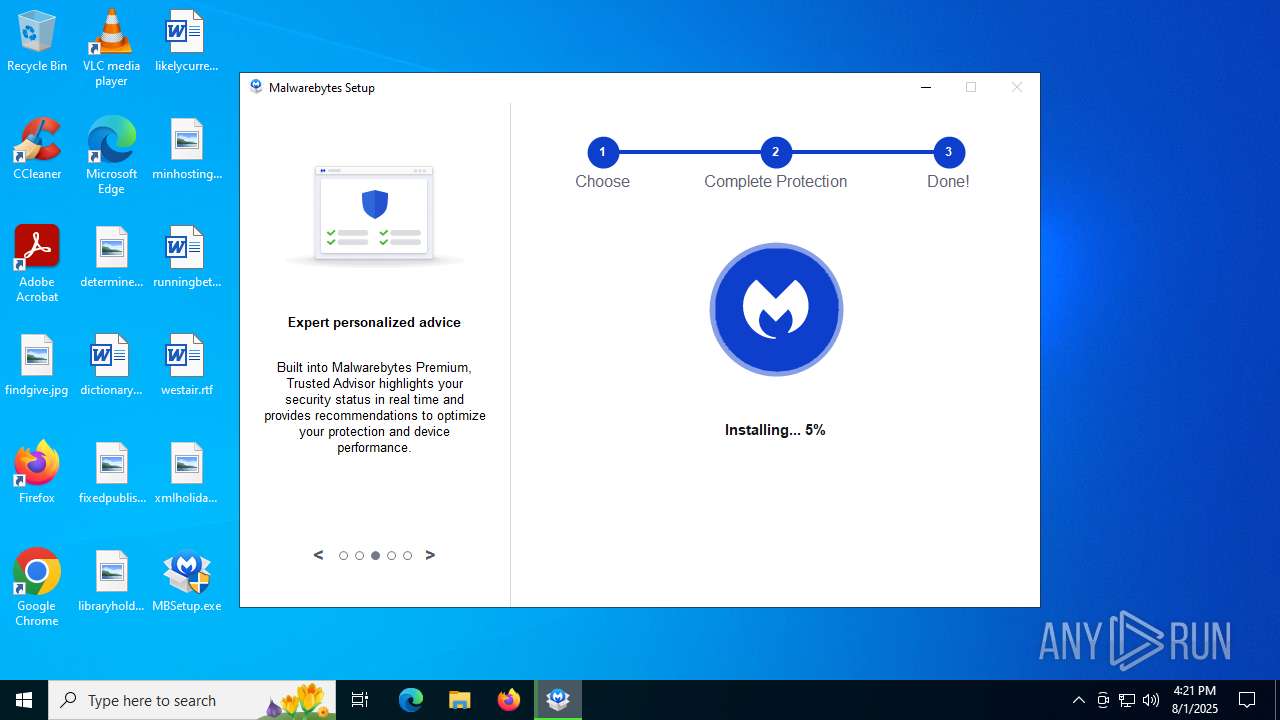Click the Installing... 5% status text
The height and width of the screenshot is (720, 1280).
click(x=775, y=430)
